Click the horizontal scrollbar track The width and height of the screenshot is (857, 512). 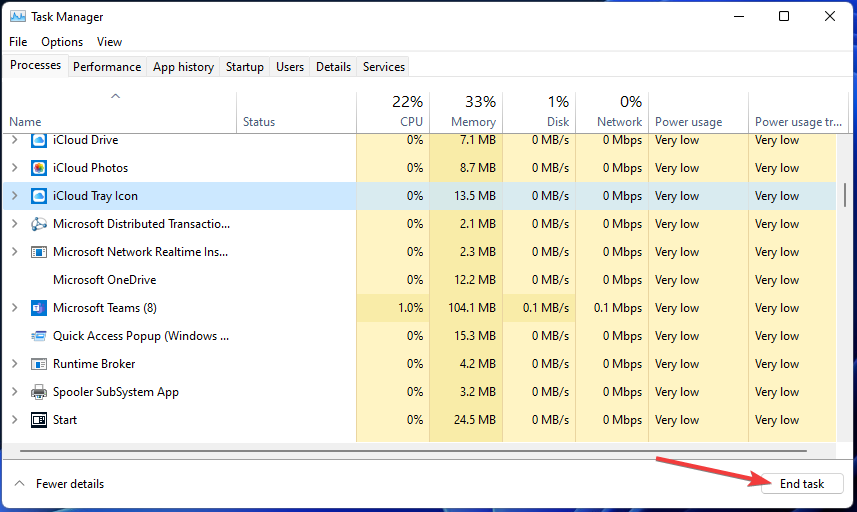(413, 451)
